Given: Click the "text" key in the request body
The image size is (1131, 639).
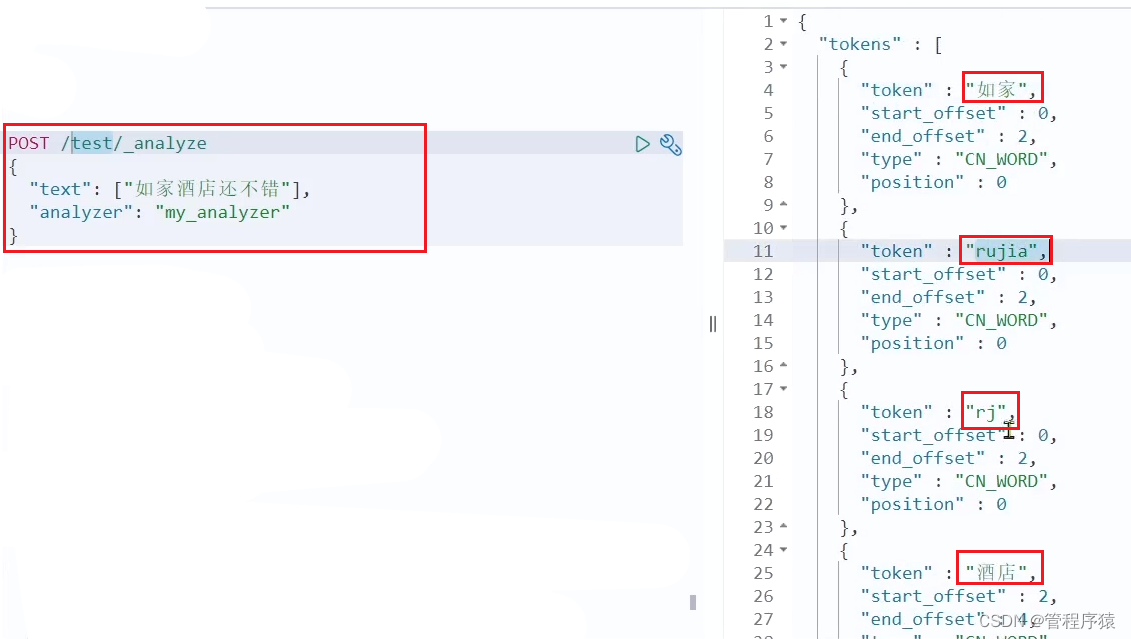Looking at the screenshot, I should pos(61,189).
